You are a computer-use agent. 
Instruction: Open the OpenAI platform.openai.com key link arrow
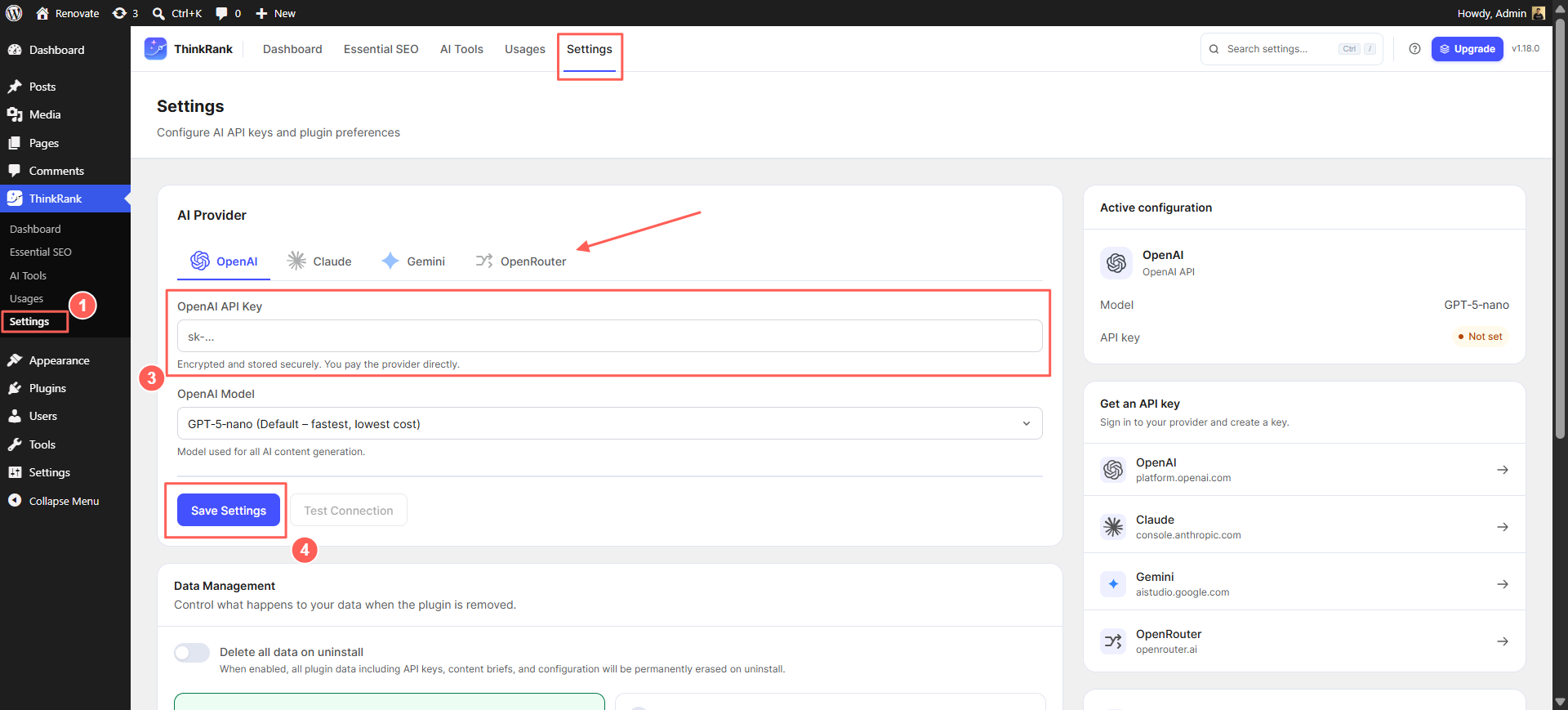tap(1502, 470)
